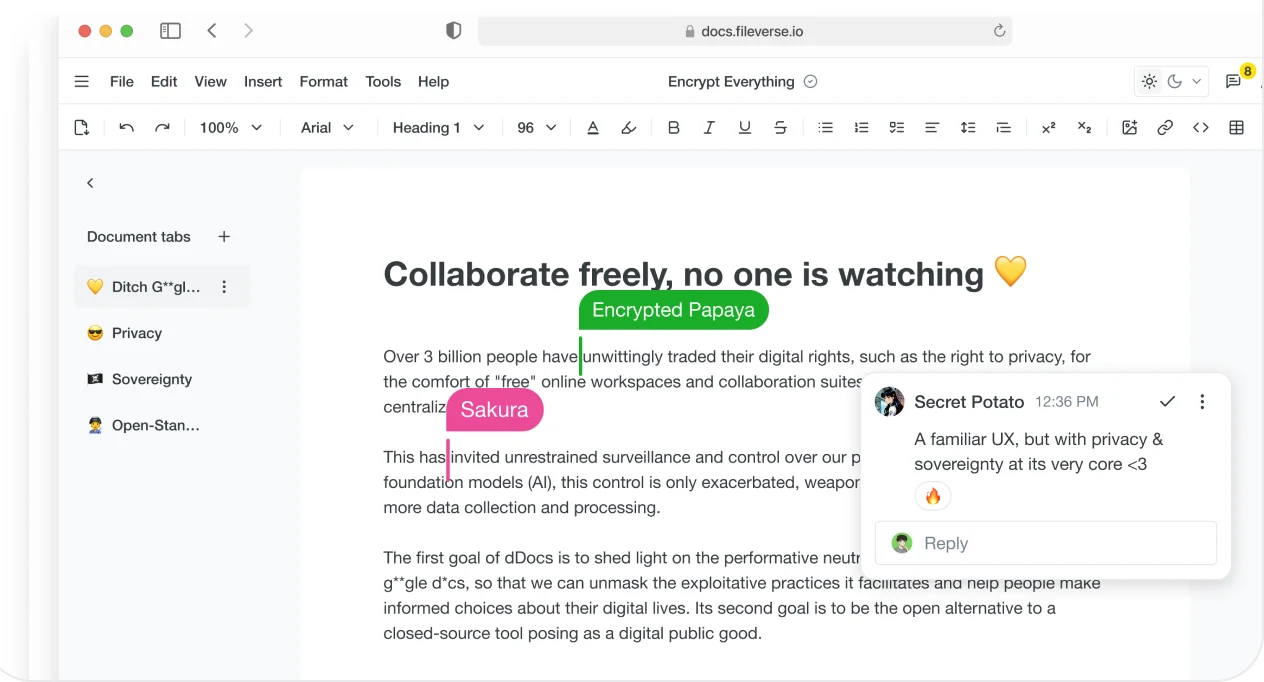Add a new document tab
The image size is (1264, 682).
[x=224, y=237]
